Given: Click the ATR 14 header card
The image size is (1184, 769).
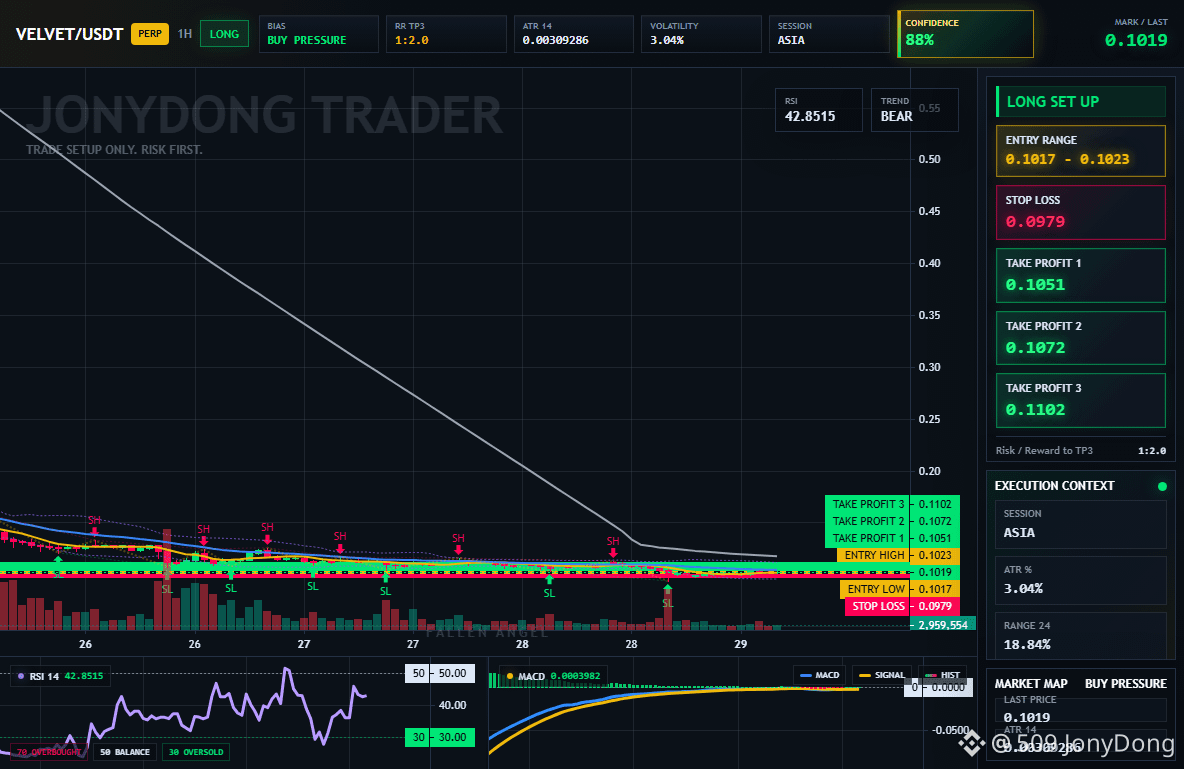Looking at the screenshot, I should pos(574,34).
